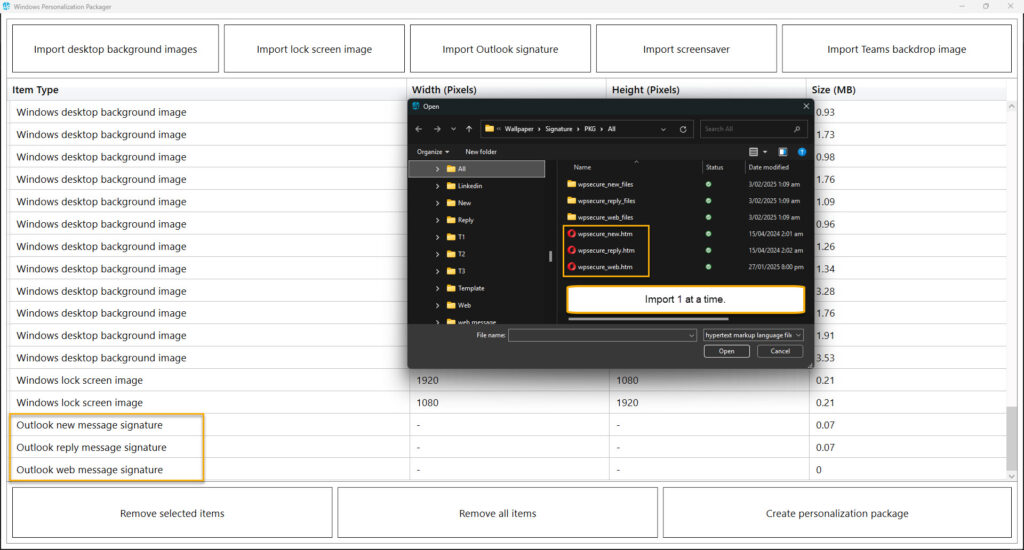
Task: Click the File name input box
Action: (x=602, y=335)
